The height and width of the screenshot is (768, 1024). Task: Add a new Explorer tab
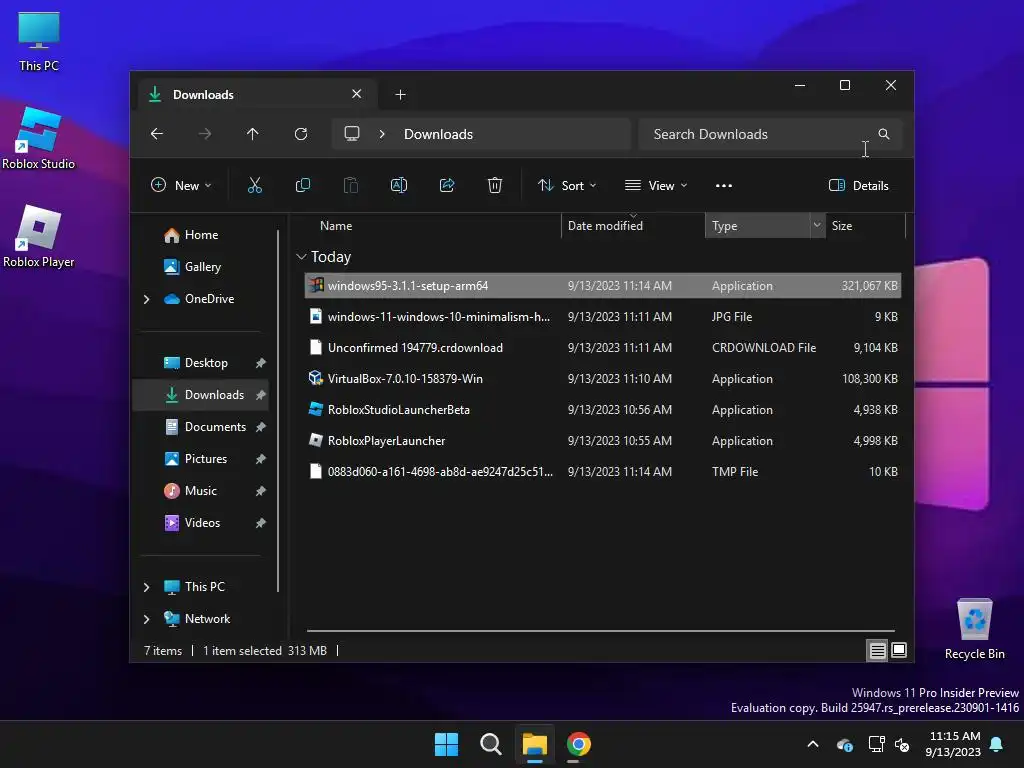click(x=400, y=95)
